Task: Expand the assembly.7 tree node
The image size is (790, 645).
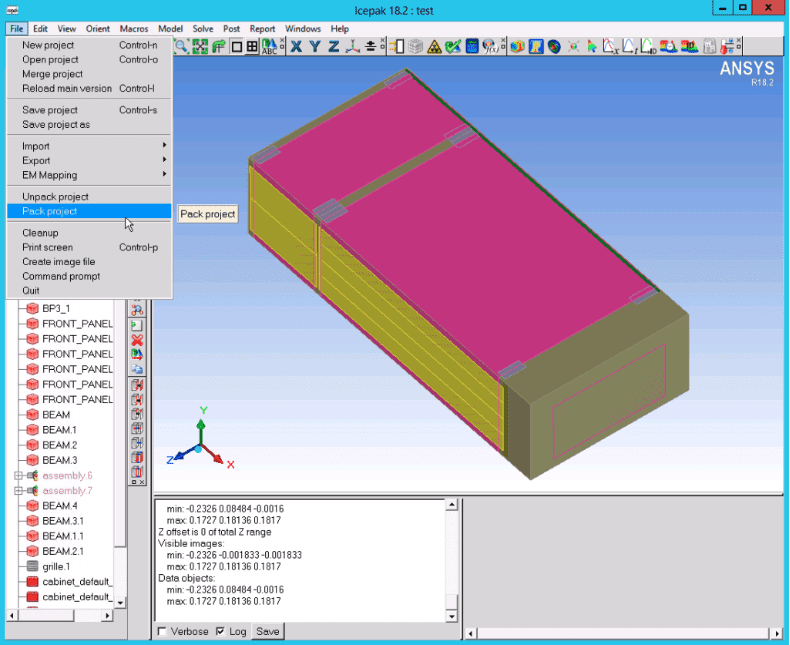Action: point(18,491)
